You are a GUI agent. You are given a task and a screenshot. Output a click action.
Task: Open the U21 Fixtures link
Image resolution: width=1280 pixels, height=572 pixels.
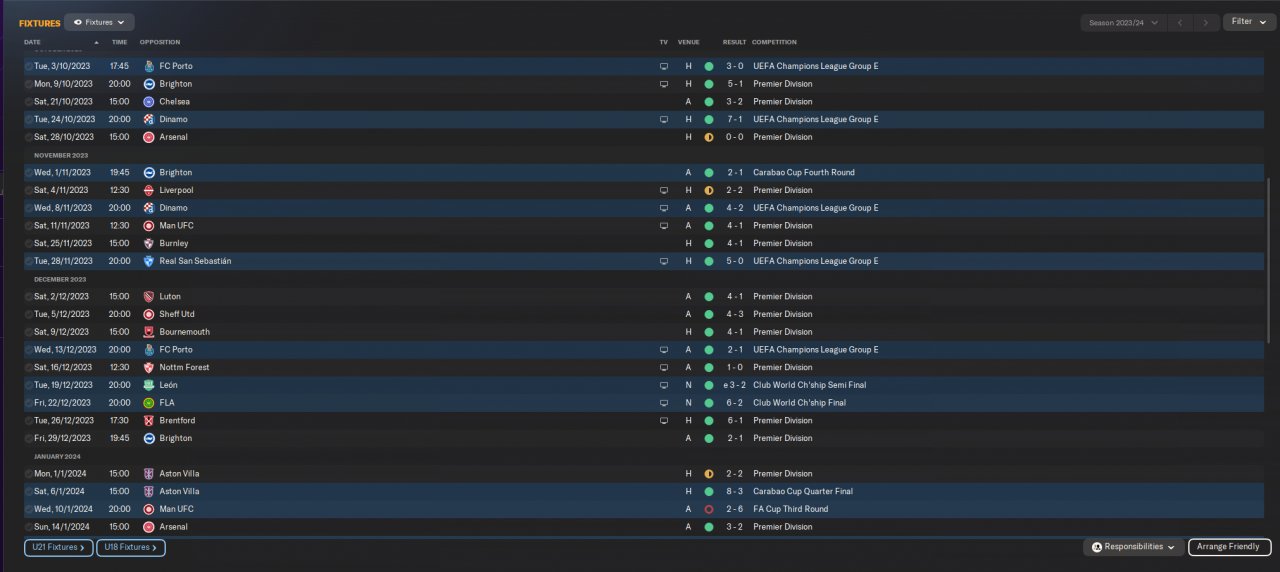tap(59, 547)
